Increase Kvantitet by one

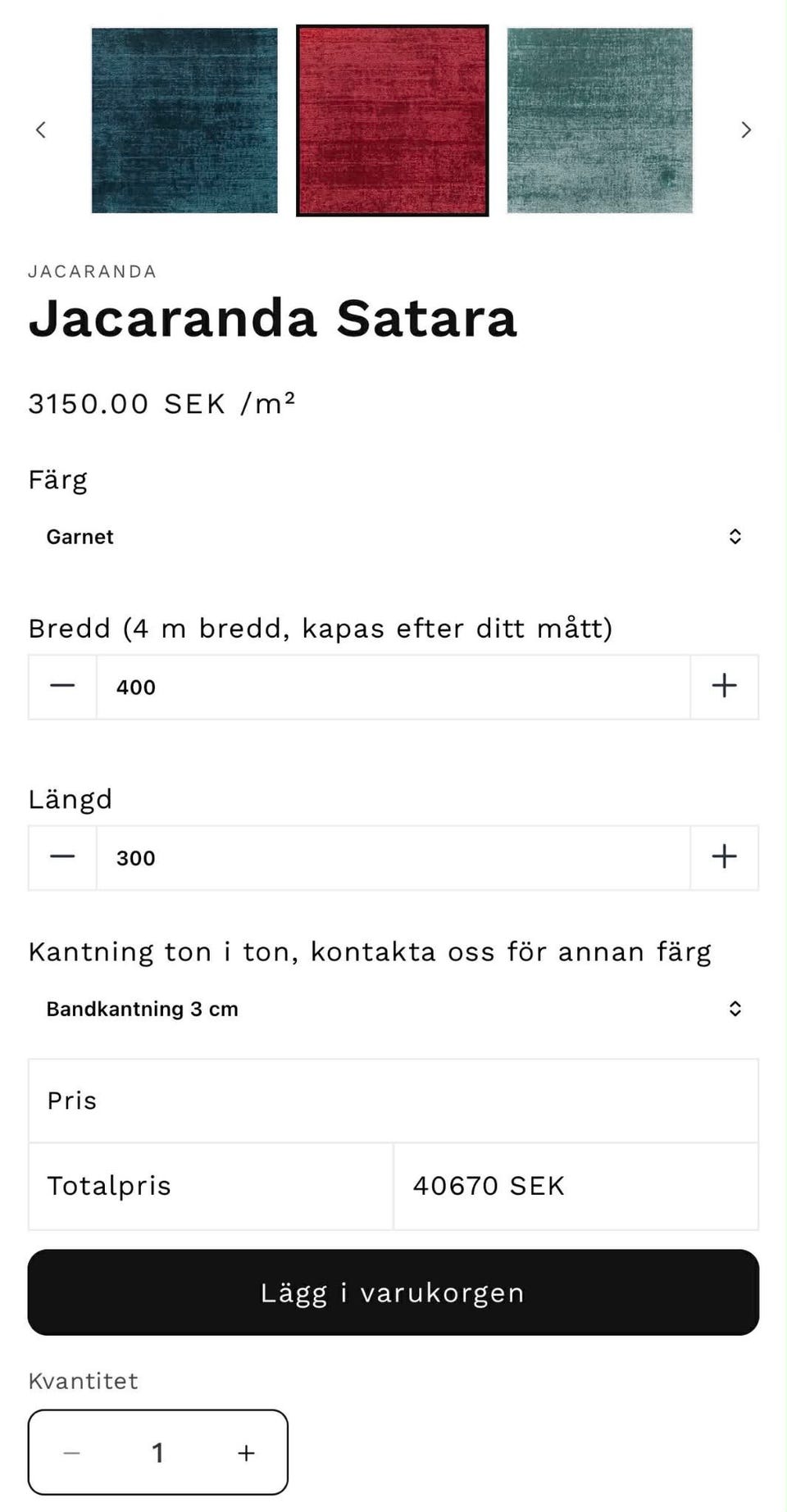tap(246, 1453)
